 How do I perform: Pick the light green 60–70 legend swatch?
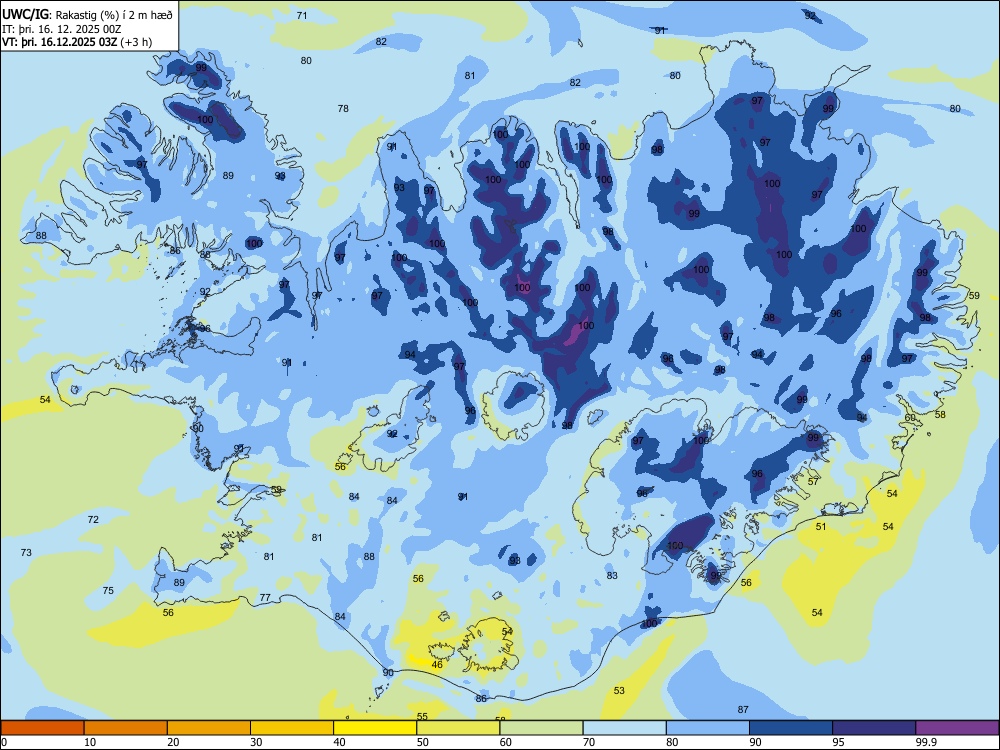point(541,728)
